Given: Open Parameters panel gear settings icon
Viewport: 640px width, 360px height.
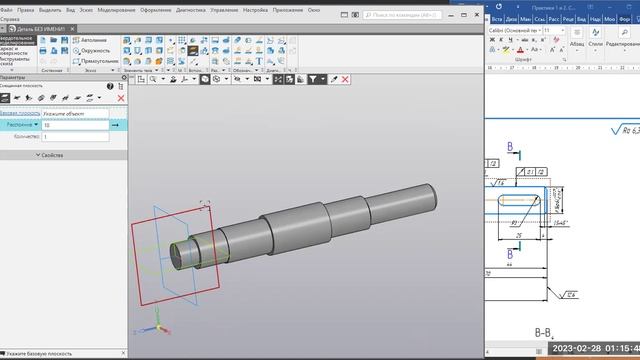Looking at the screenshot, I should tap(124, 77).
